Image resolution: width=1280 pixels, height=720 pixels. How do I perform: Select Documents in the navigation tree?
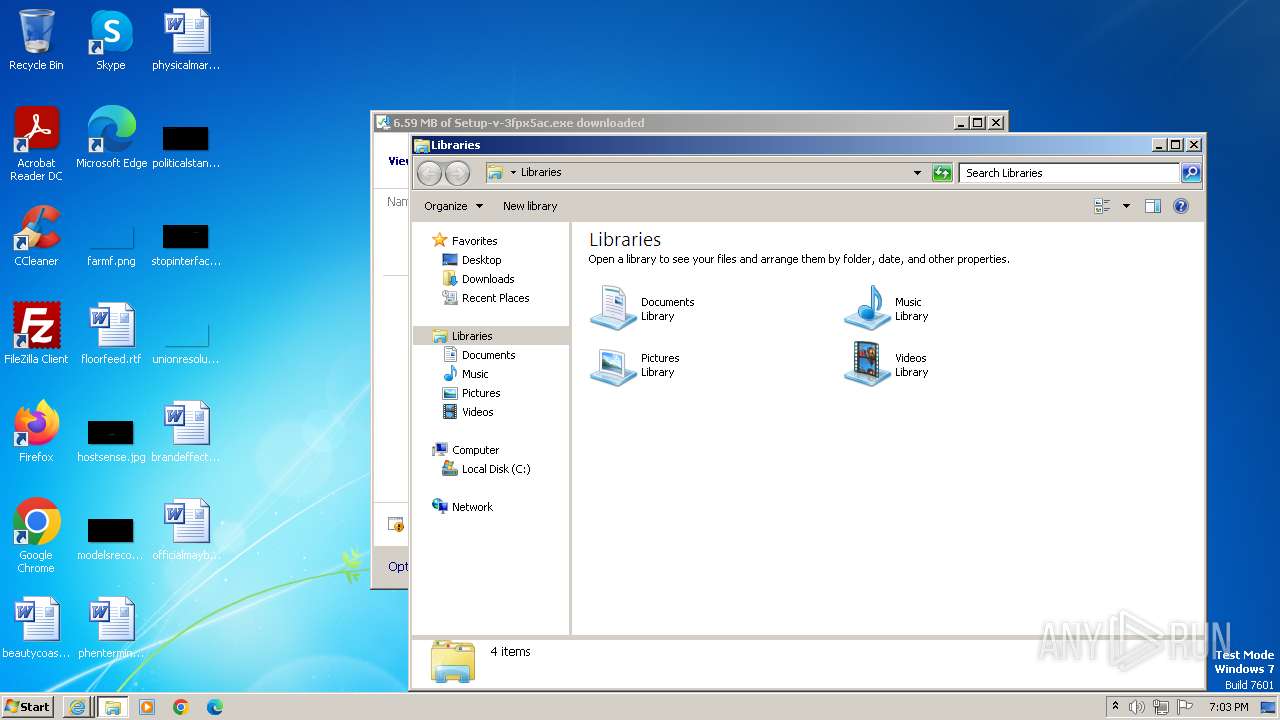point(488,355)
